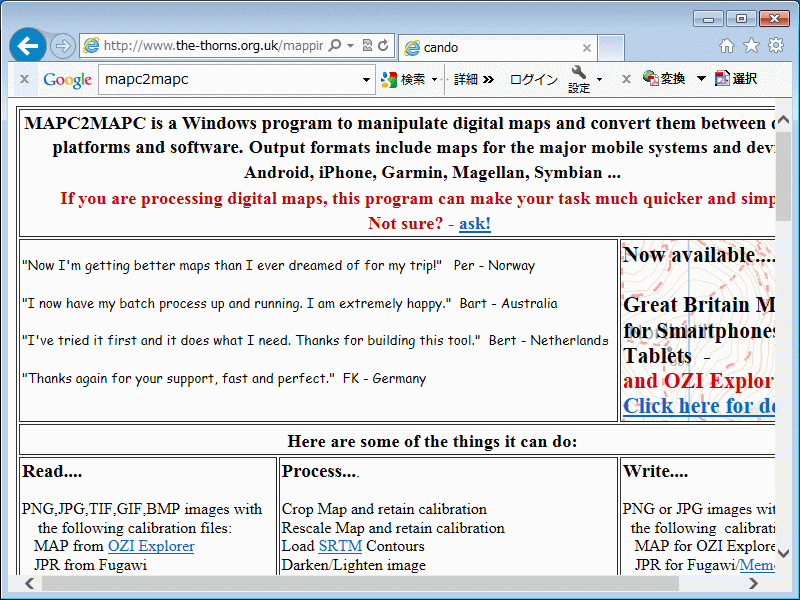
Task: Click the horizontal scrollbar left arrow
Action: point(30,583)
